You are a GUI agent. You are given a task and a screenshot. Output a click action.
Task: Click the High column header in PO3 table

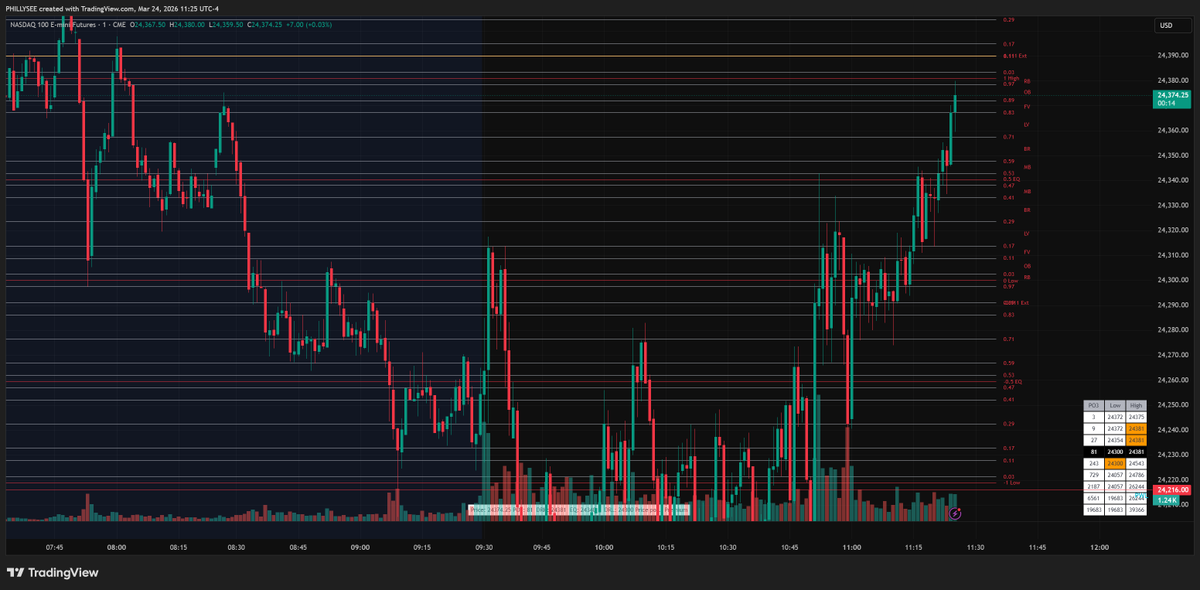click(x=1135, y=405)
